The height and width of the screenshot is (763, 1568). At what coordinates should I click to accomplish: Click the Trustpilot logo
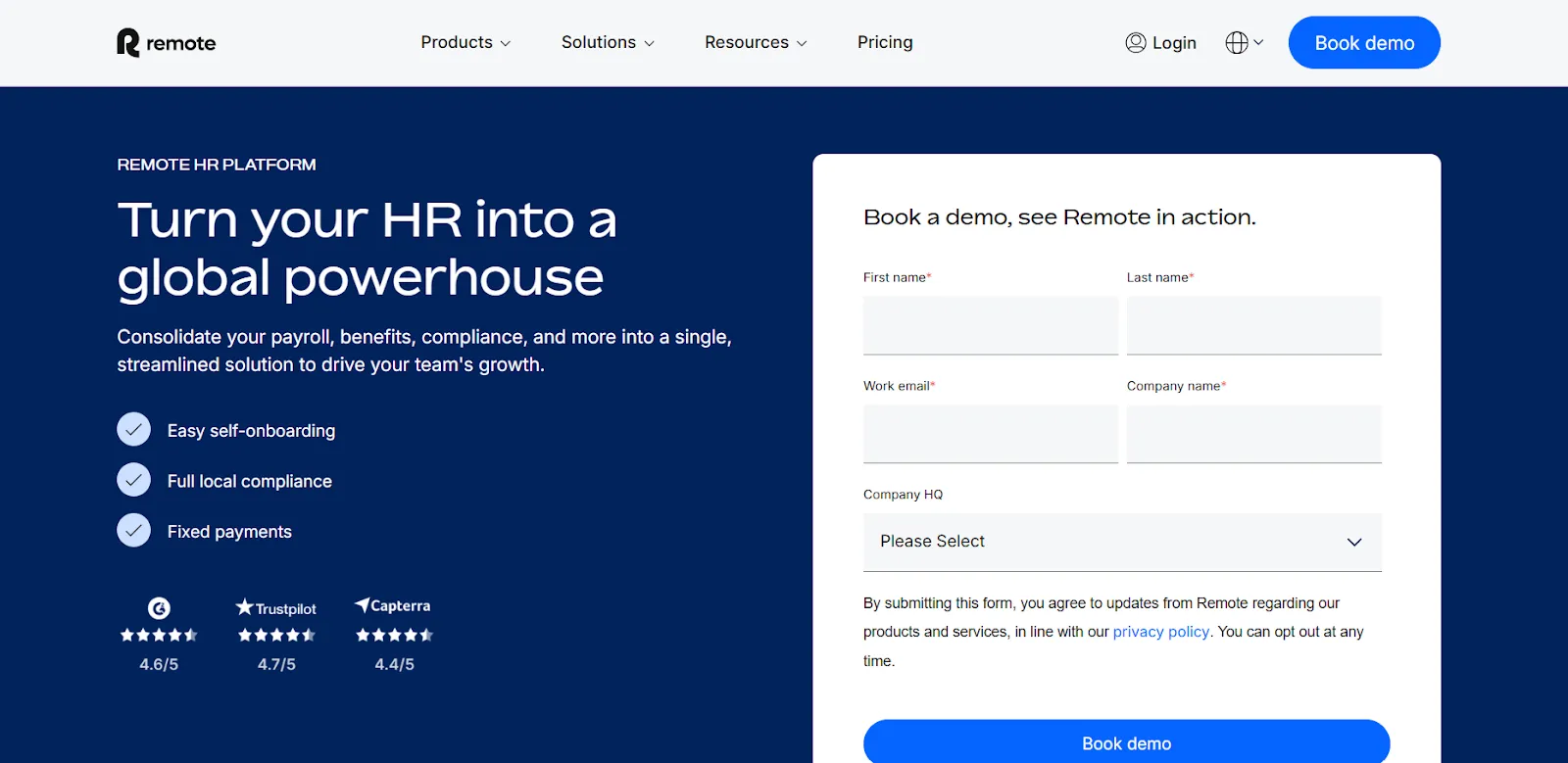tap(276, 608)
